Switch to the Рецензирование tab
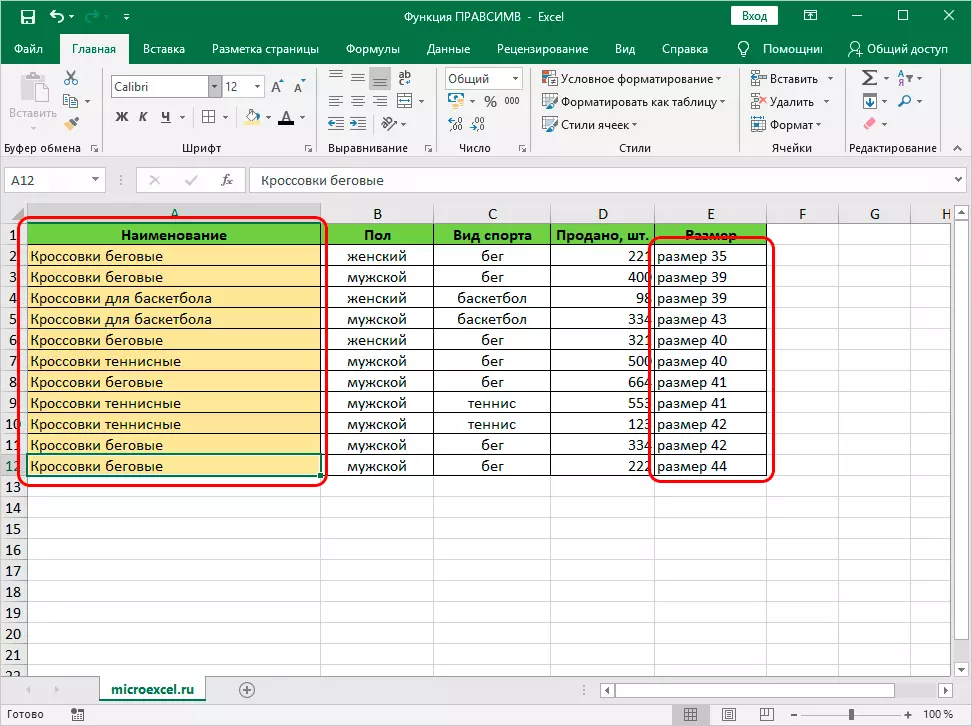The image size is (972, 726). (542, 49)
